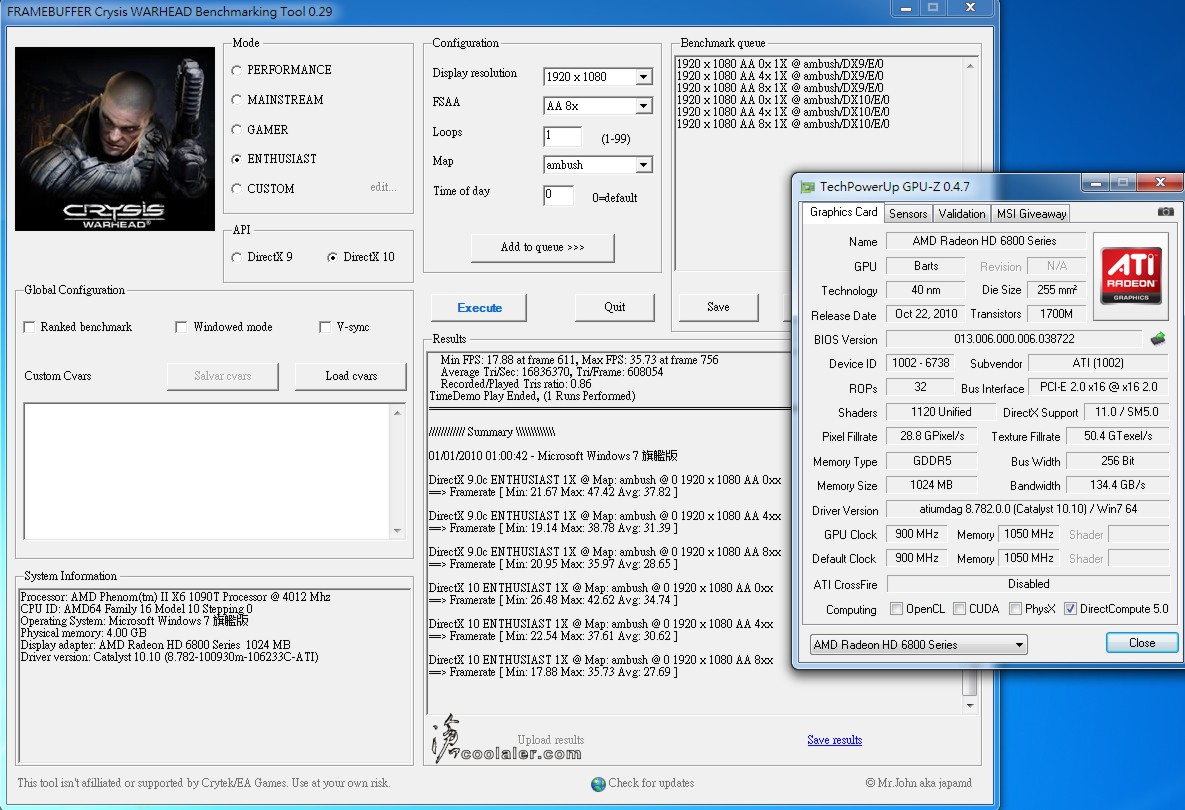Click the GPU-Z Name field 'AMD Radeon HD 6800 Series'
The image size is (1185, 810).
click(x=985, y=241)
